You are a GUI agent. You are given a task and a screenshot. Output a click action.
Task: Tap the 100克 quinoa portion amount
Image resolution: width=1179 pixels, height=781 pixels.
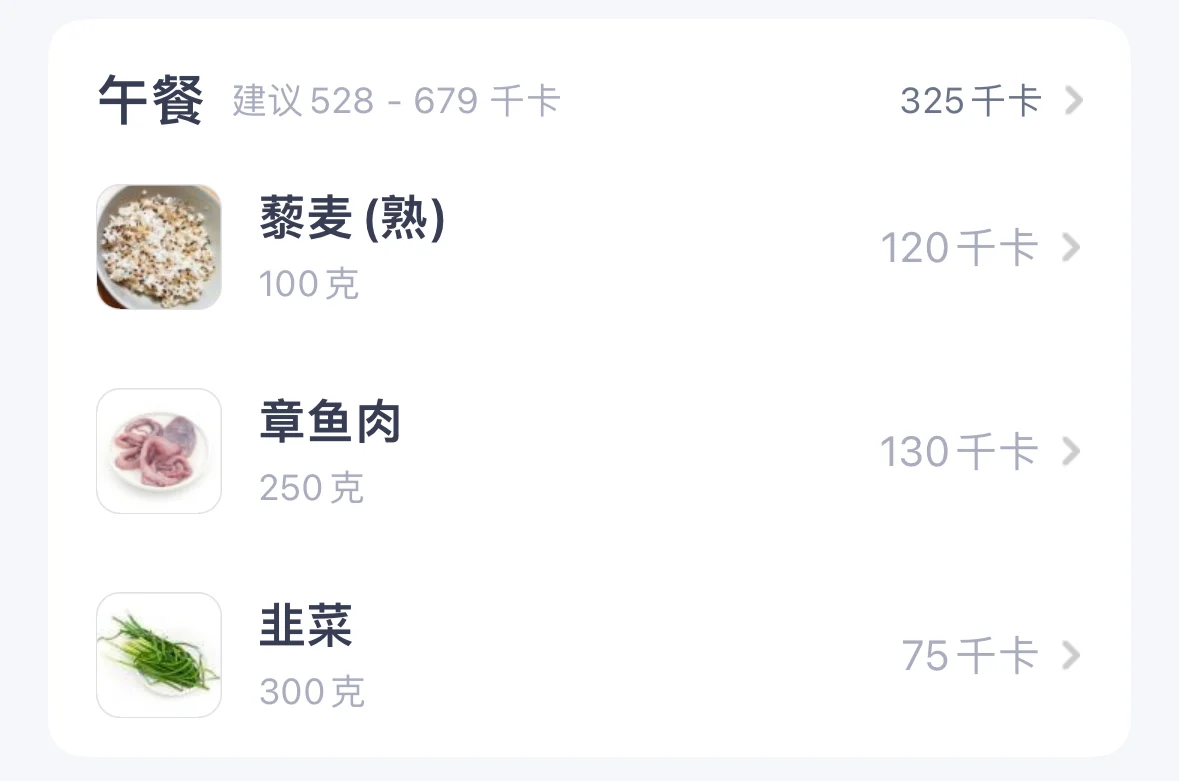(308, 284)
